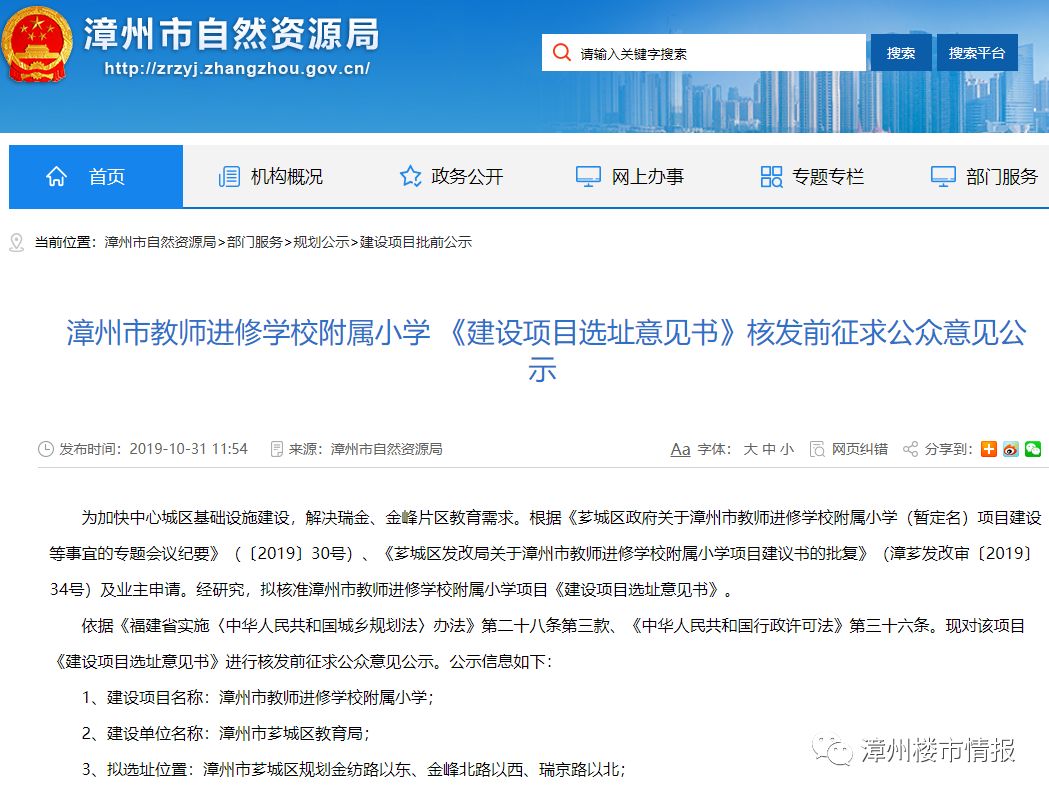Open more sharing options via orange plus icon
The width and height of the screenshot is (1049, 796).
(988, 449)
